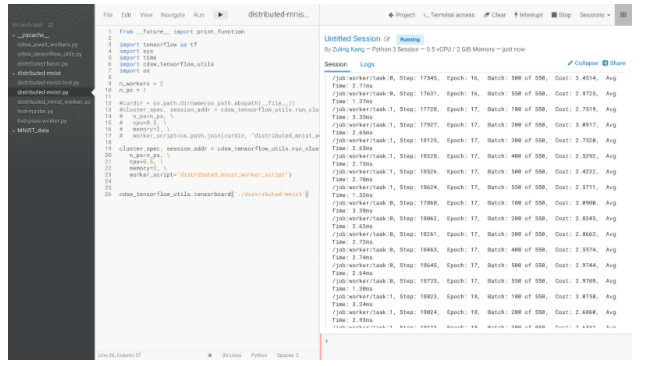Open the Sessions dropdown
The height and width of the screenshot is (366, 666).
[x=595, y=15]
